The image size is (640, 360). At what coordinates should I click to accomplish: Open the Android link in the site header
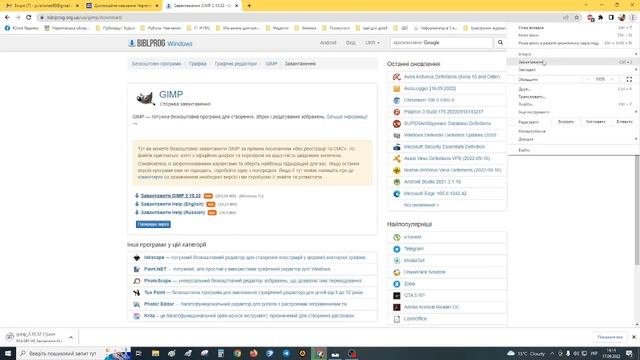[328, 43]
